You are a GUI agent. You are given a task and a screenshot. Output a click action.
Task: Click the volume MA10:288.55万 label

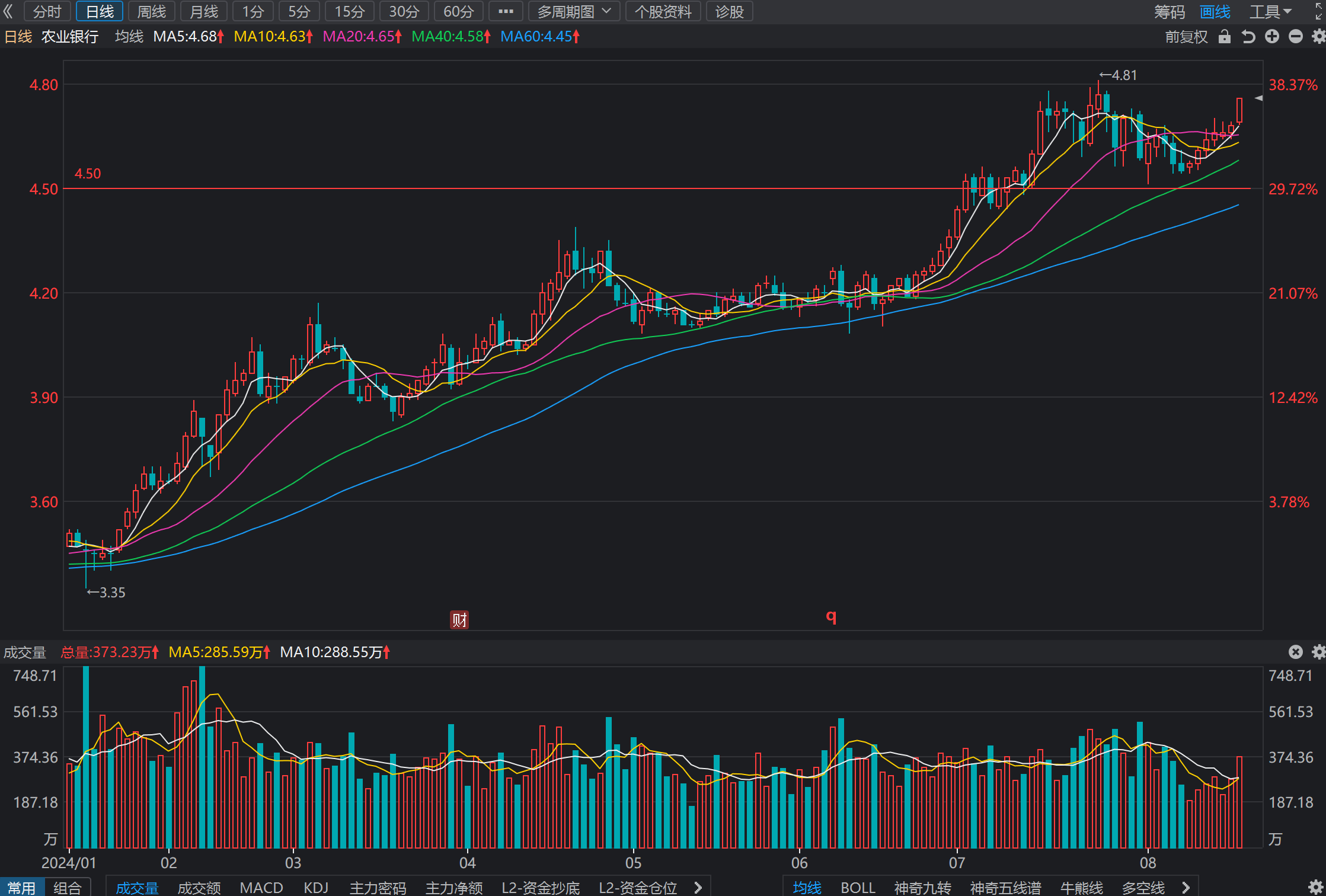coord(335,652)
